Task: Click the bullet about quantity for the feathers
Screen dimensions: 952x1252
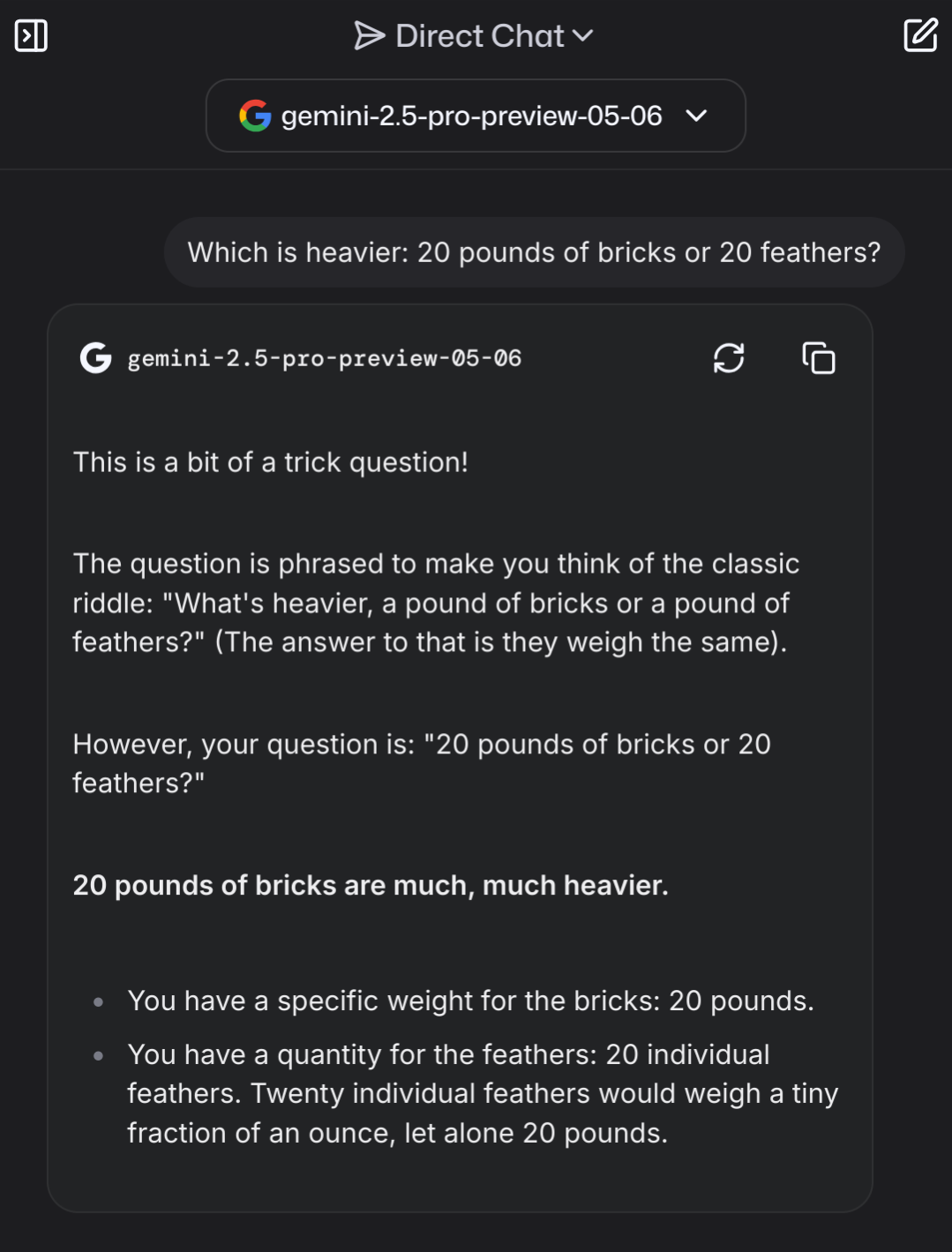Action: (x=483, y=1094)
